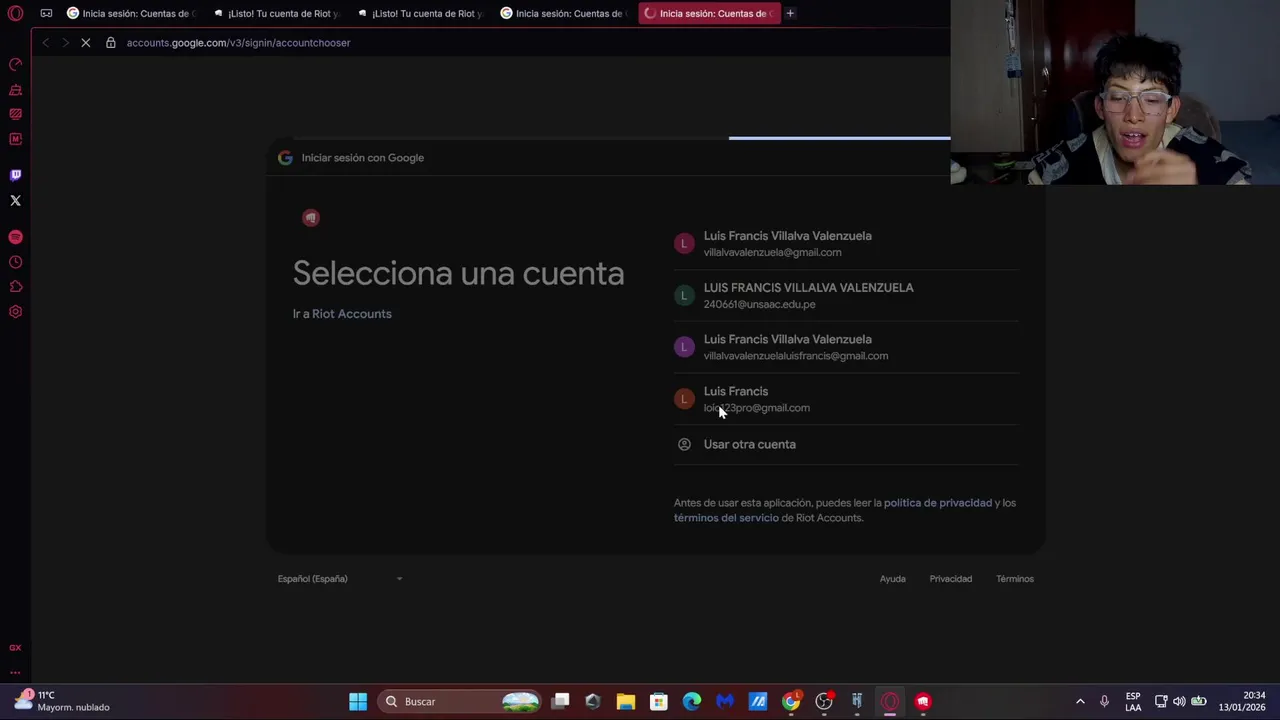Select 'Usar otra cuenta' option
Viewport: 1280px width, 720px height.
846,444
